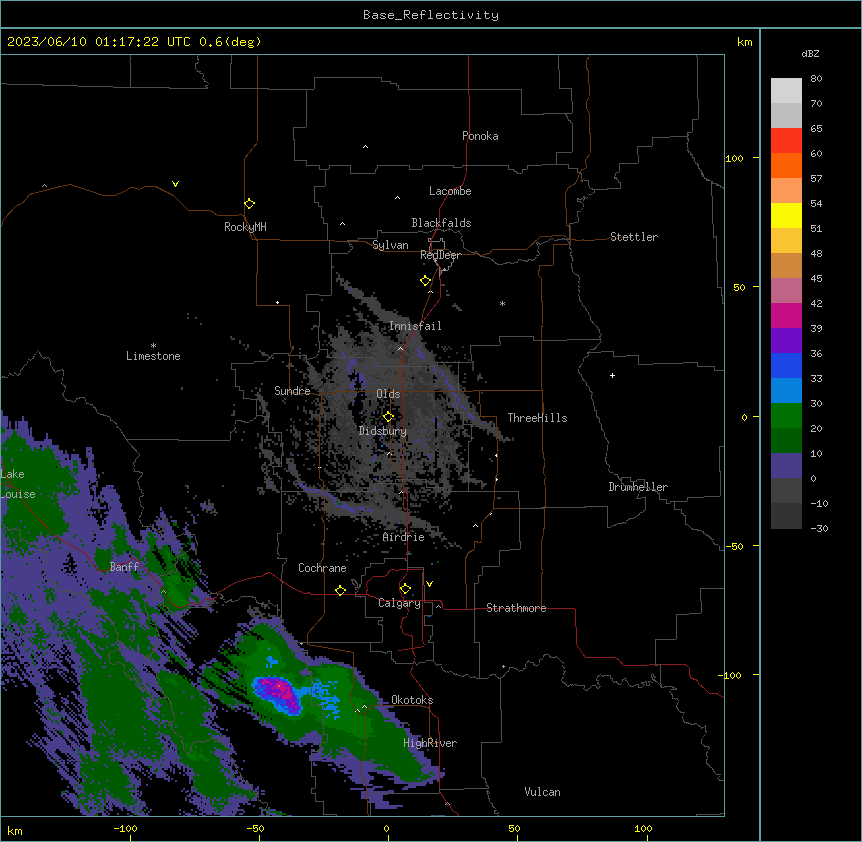The width and height of the screenshot is (862, 842).
Task: Select the green 30 dBZ legend swatch
Action: click(786, 416)
